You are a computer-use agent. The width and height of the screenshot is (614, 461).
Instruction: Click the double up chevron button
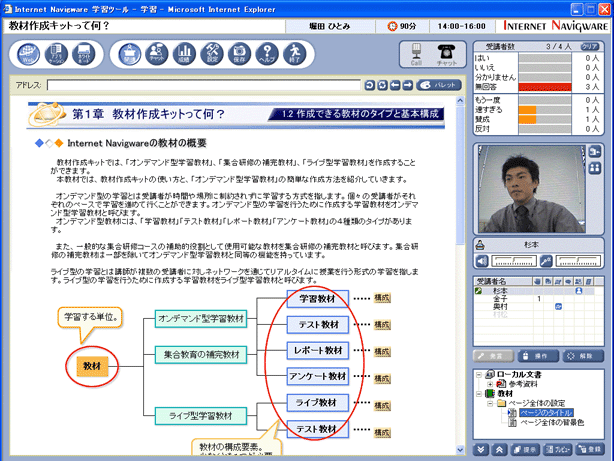point(499,450)
